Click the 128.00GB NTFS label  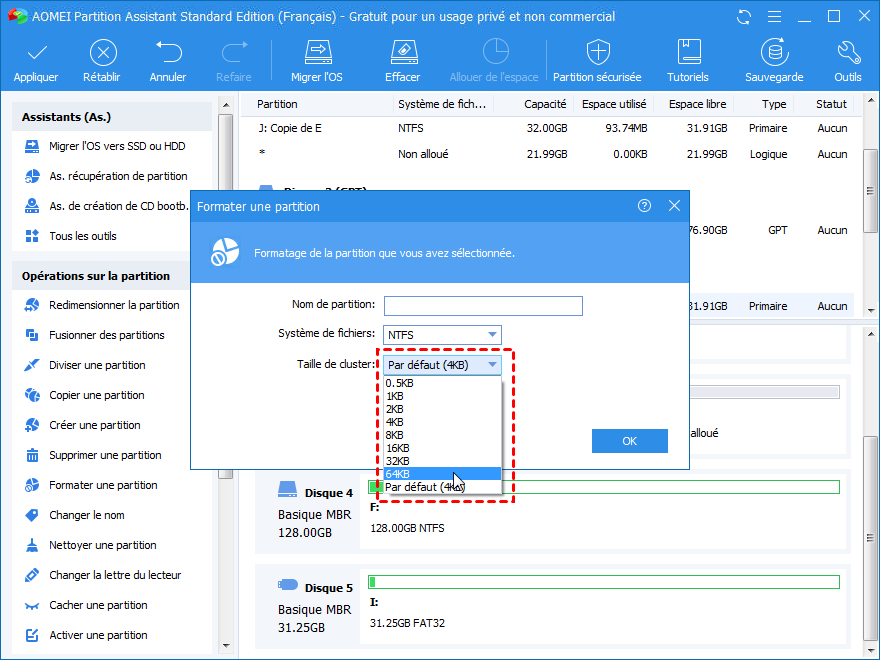pyautogui.click(x=407, y=529)
